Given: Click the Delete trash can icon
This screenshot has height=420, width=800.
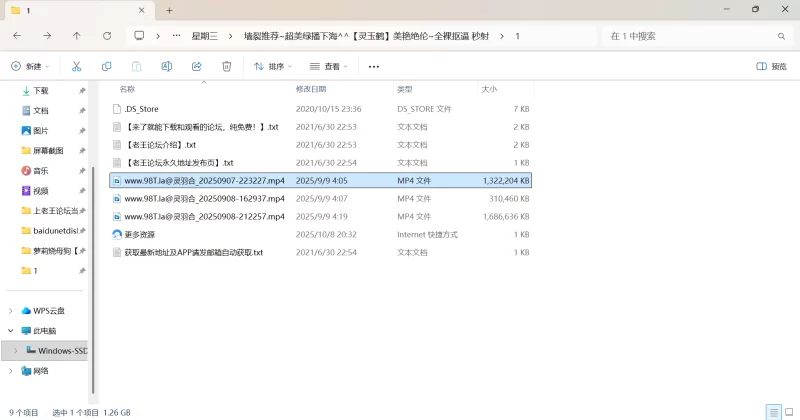Looking at the screenshot, I should point(227,66).
